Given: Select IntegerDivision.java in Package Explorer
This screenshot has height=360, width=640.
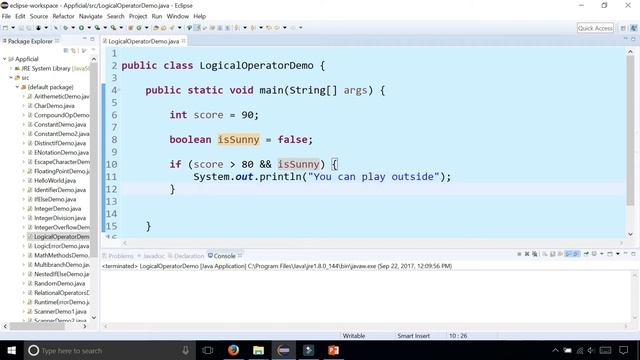Looking at the screenshot, I should [60, 218].
